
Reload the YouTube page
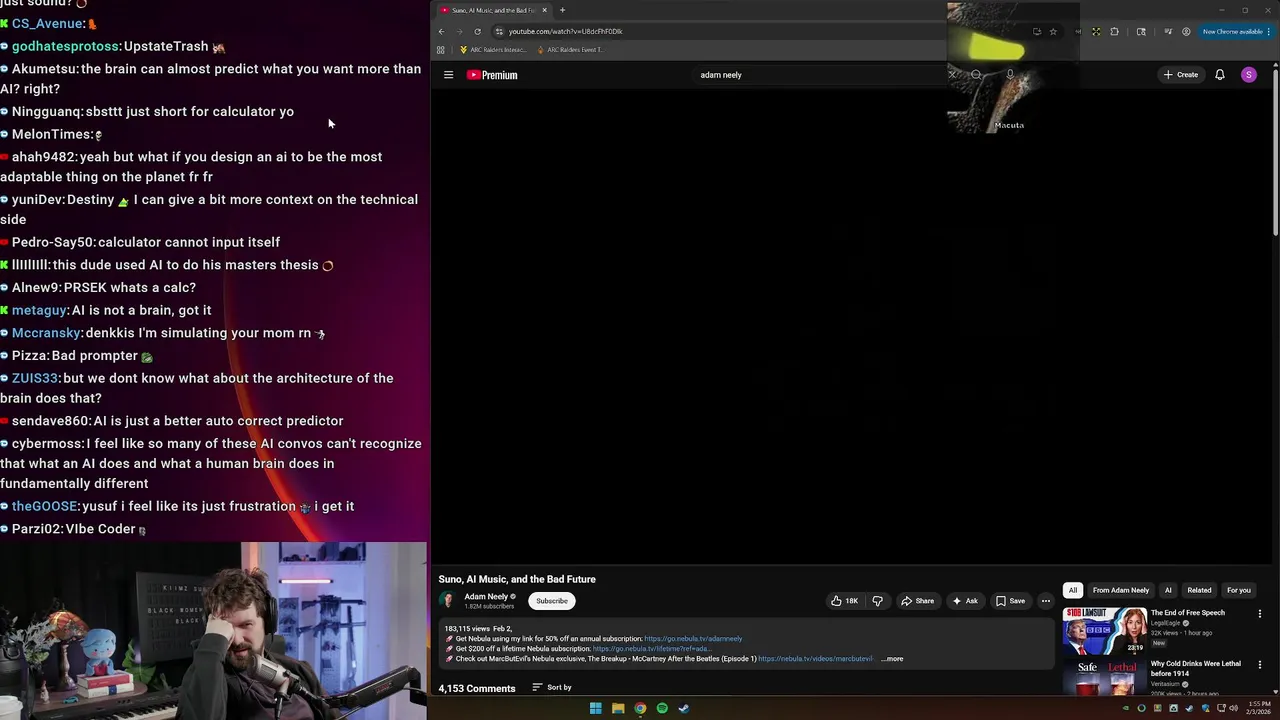click(477, 31)
